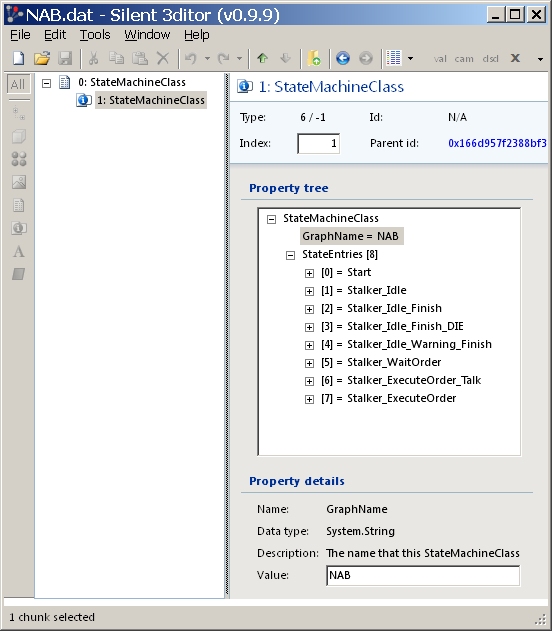Open a file with the folder icon

(42, 58)
